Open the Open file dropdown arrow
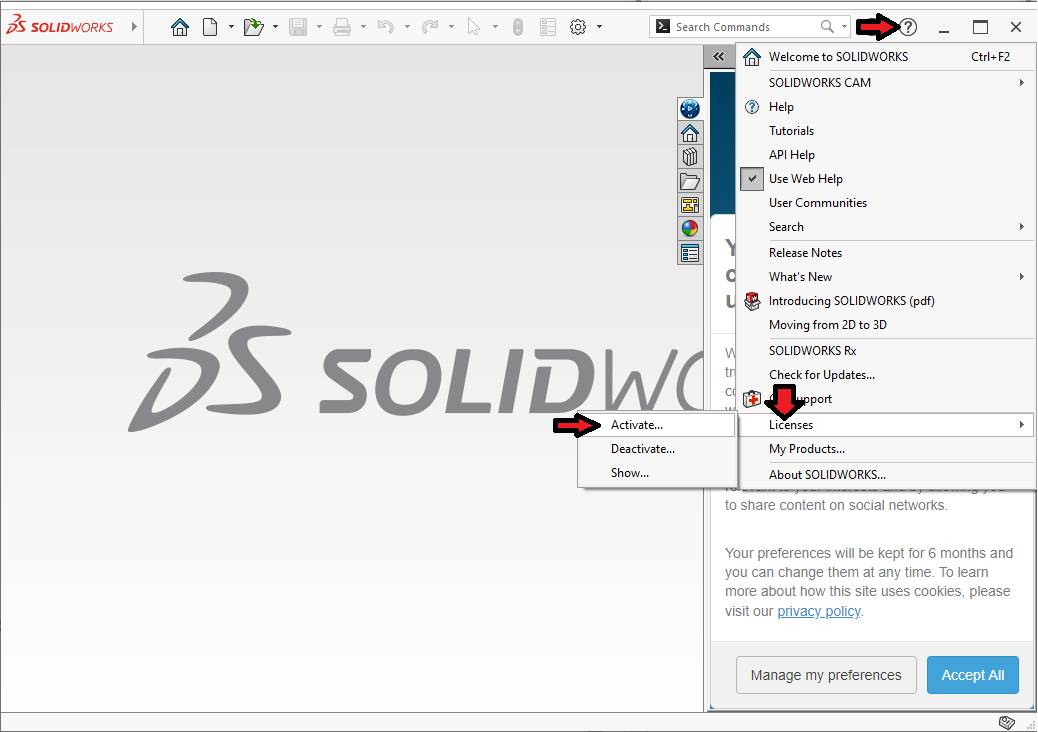1038x732 pixels. pyautogui.click(x=275, y=27)
